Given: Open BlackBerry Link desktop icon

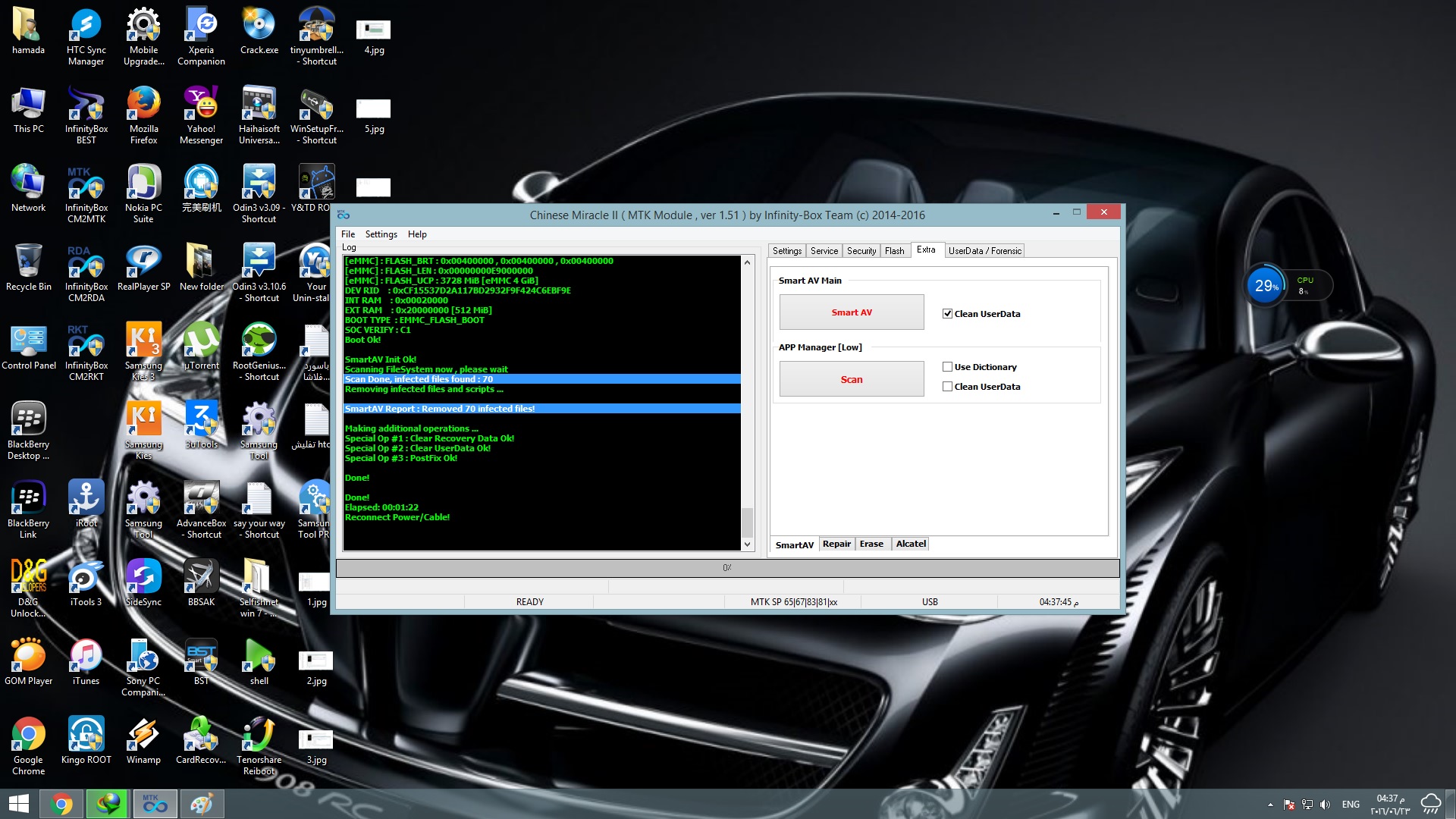Looking at the screenshot, I should click(28, 509).
